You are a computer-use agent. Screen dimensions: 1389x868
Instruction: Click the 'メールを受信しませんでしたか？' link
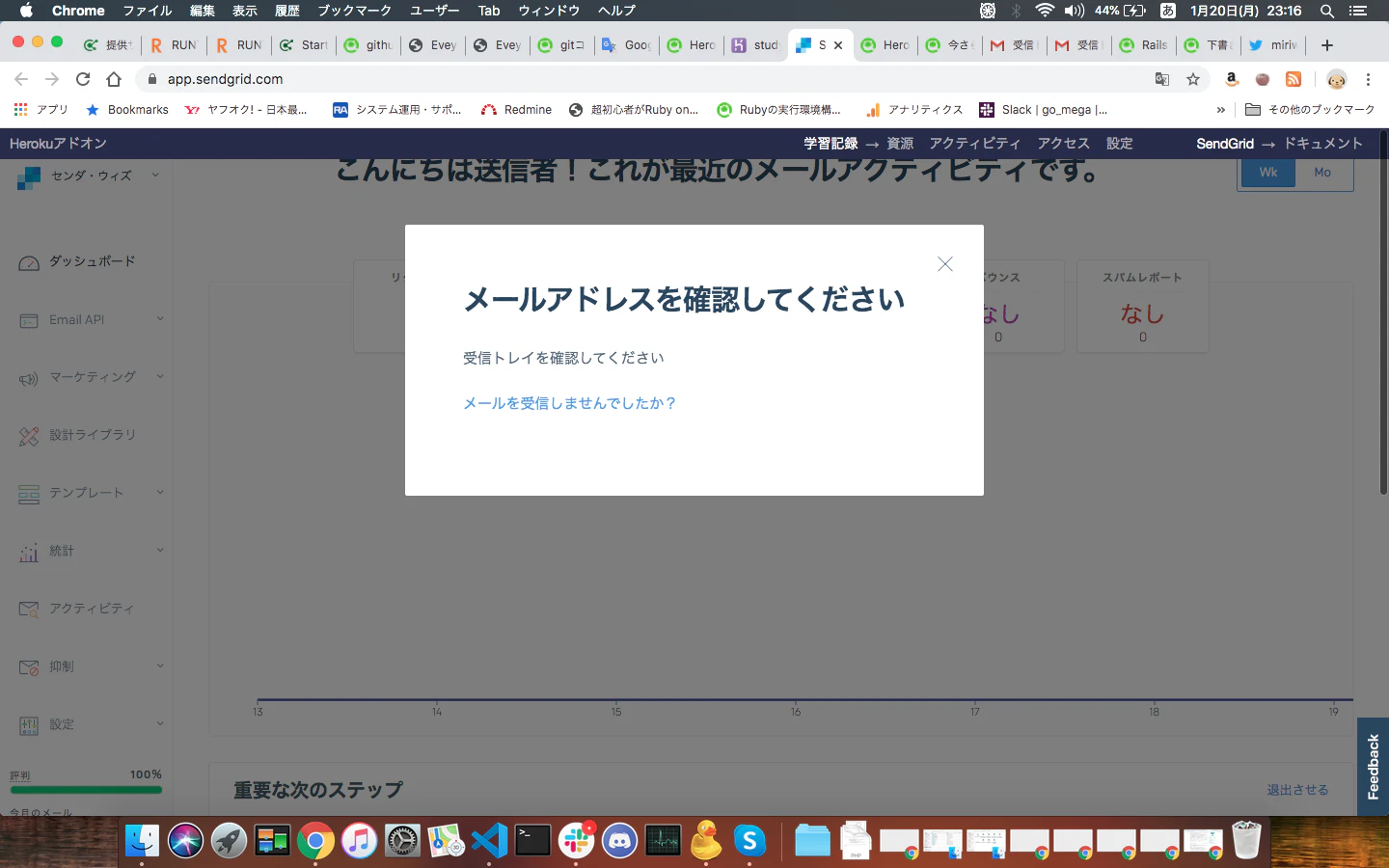(569, 403)
